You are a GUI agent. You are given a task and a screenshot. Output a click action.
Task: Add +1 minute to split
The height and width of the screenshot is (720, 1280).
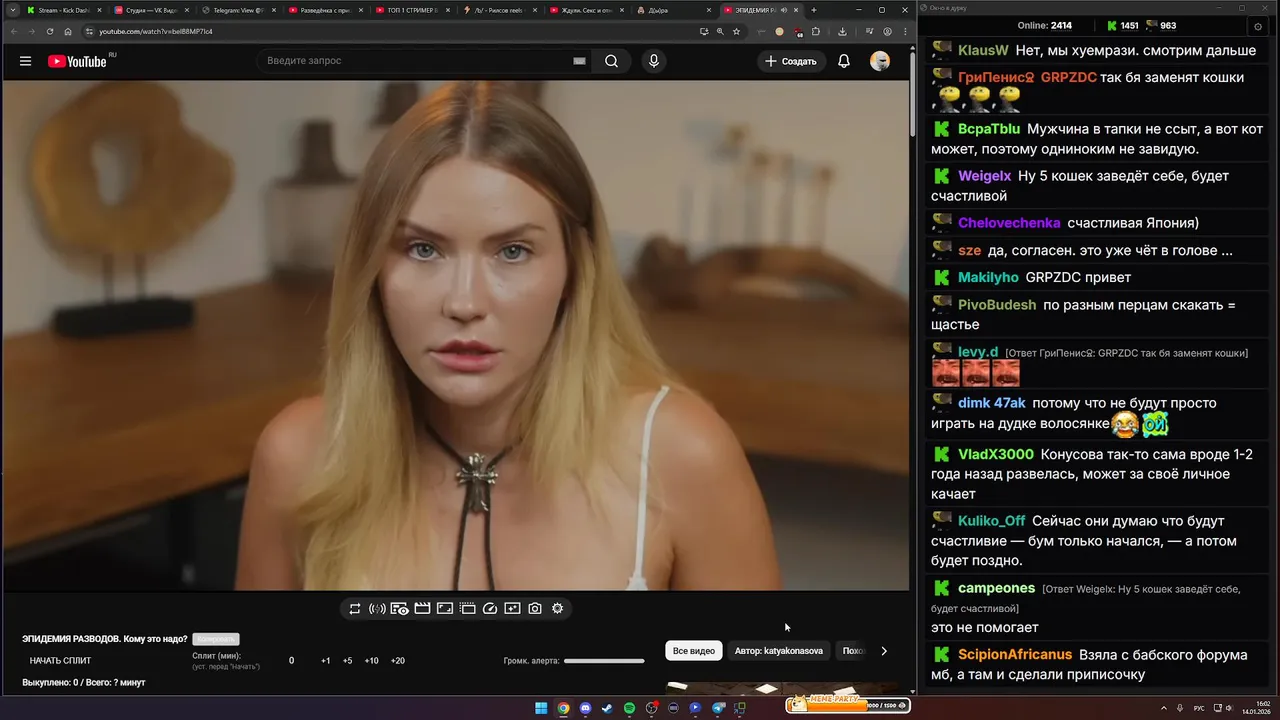pyautogui.click(x=326, y=661)
